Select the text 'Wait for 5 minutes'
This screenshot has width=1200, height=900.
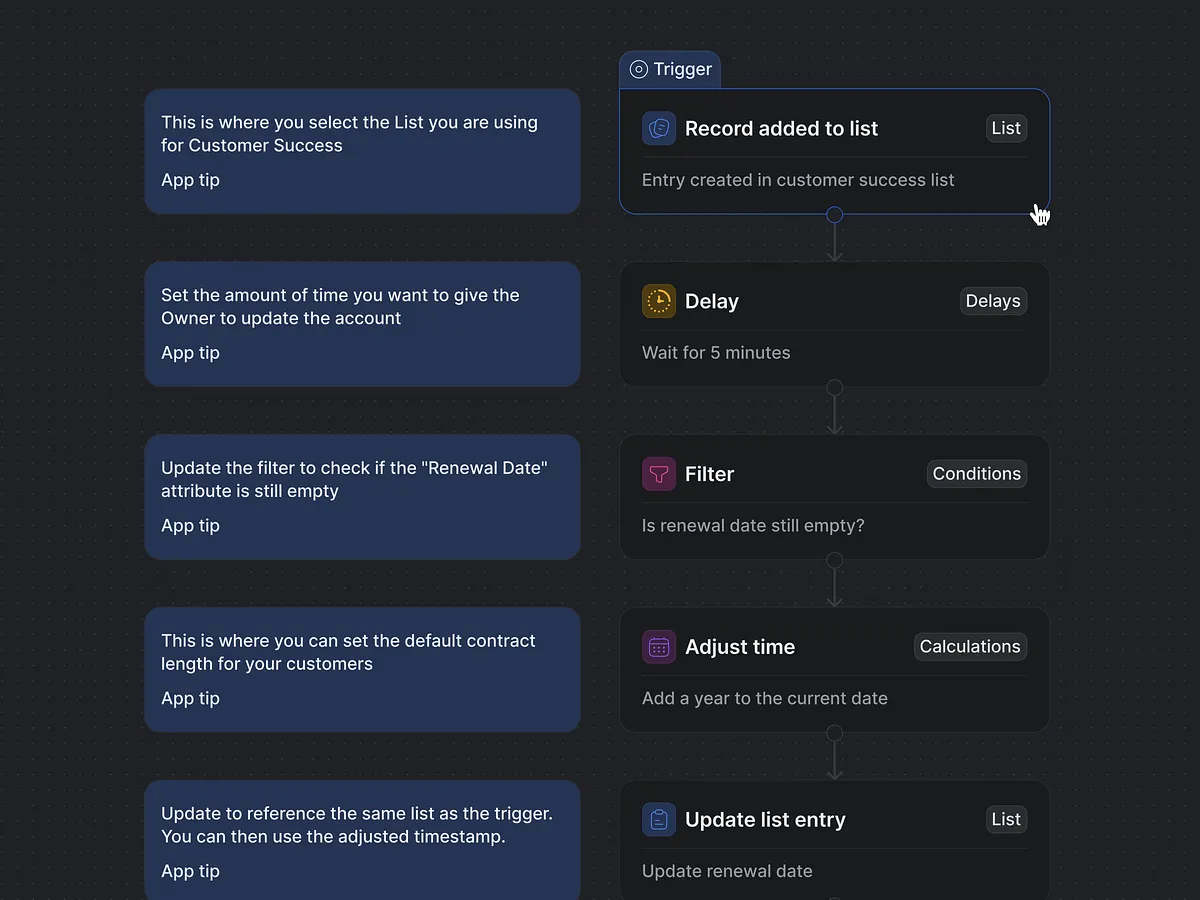point(716,353)
